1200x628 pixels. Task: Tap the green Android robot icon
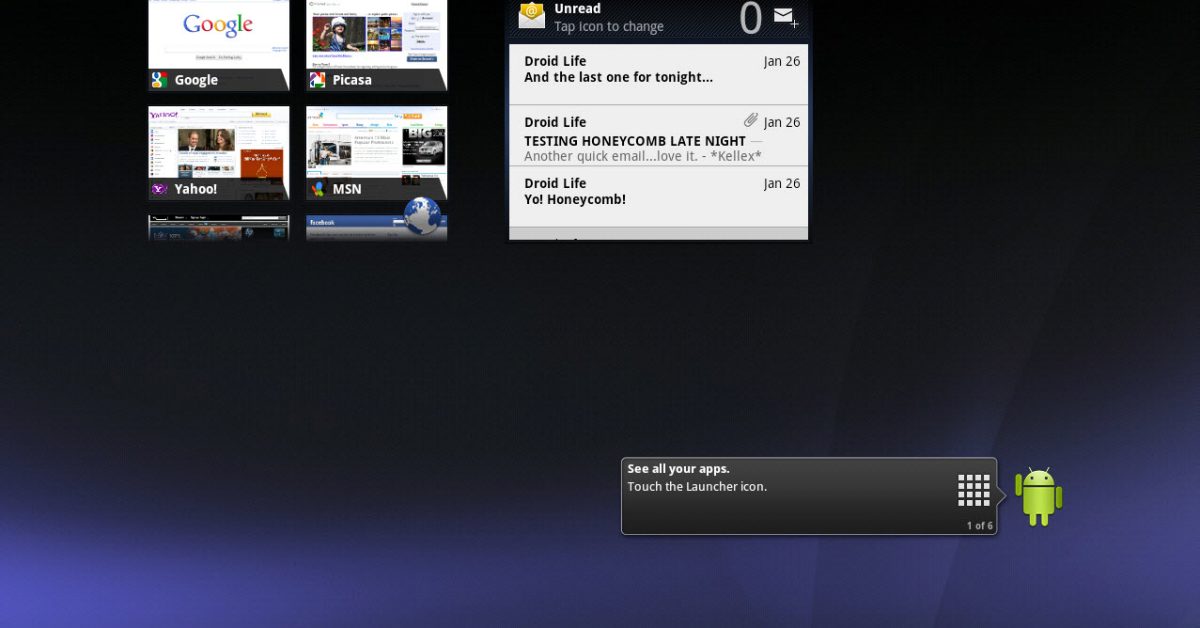tap(1038, 496)
